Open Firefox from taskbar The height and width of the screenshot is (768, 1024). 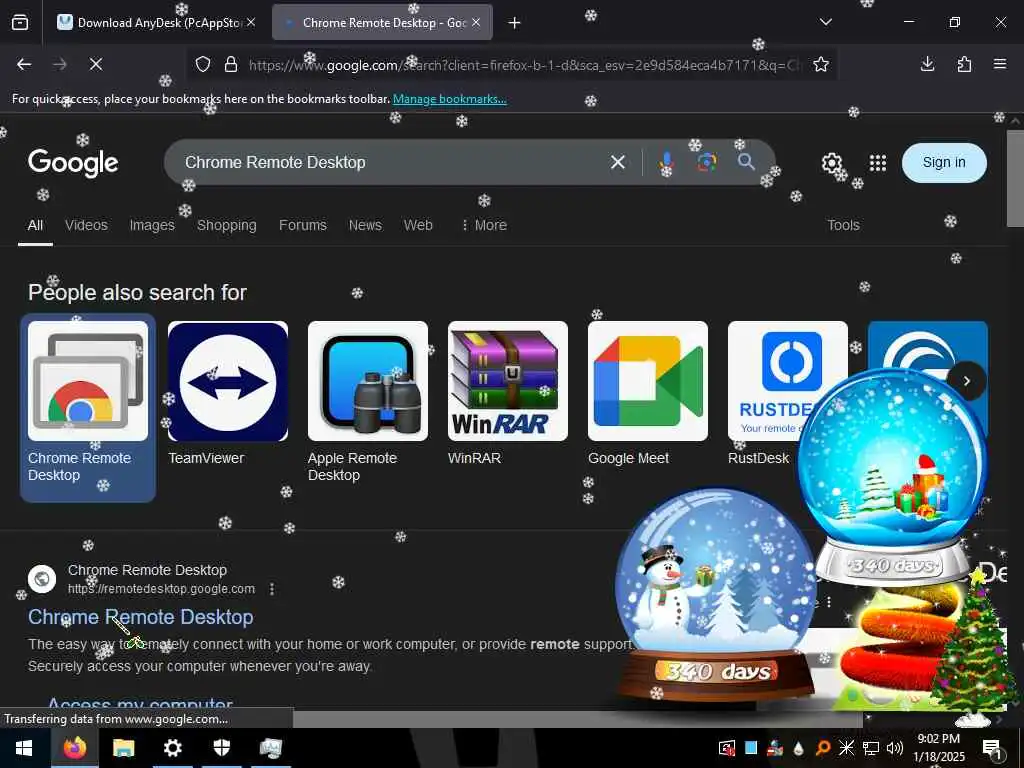point(75,748)
